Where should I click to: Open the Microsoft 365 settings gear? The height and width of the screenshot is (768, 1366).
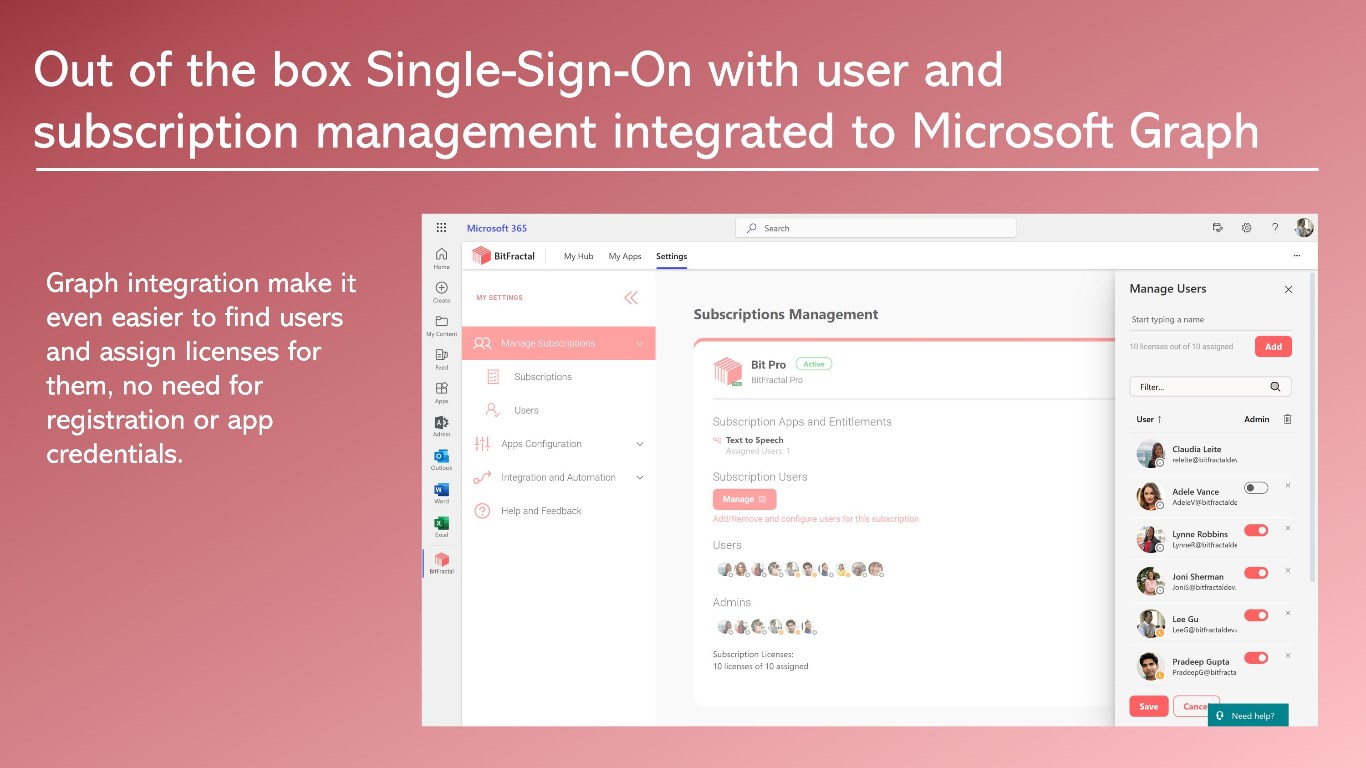click(1246, 228)
